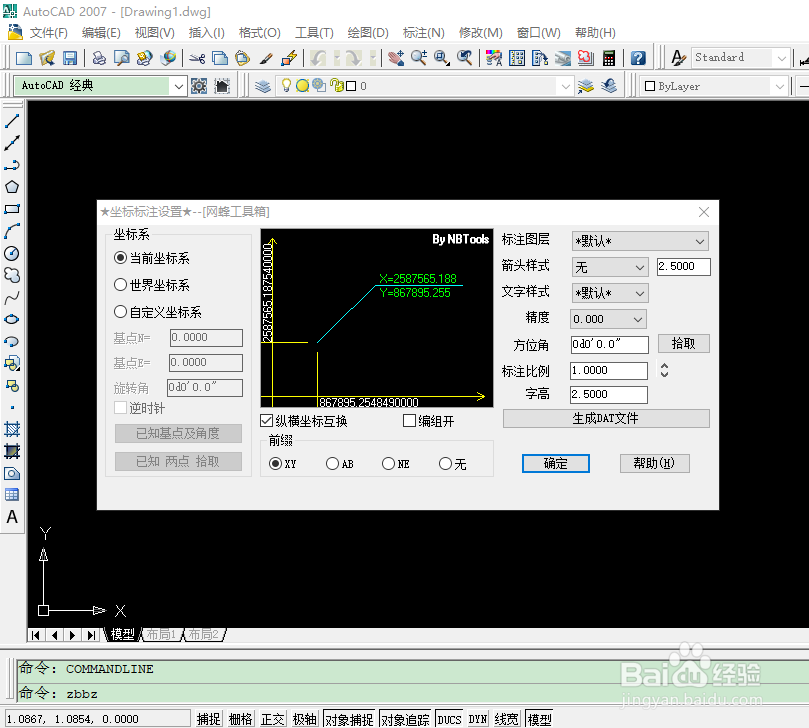Click arrow size field 2.5000
Screen dimensions: 809x728
(684, 267)
